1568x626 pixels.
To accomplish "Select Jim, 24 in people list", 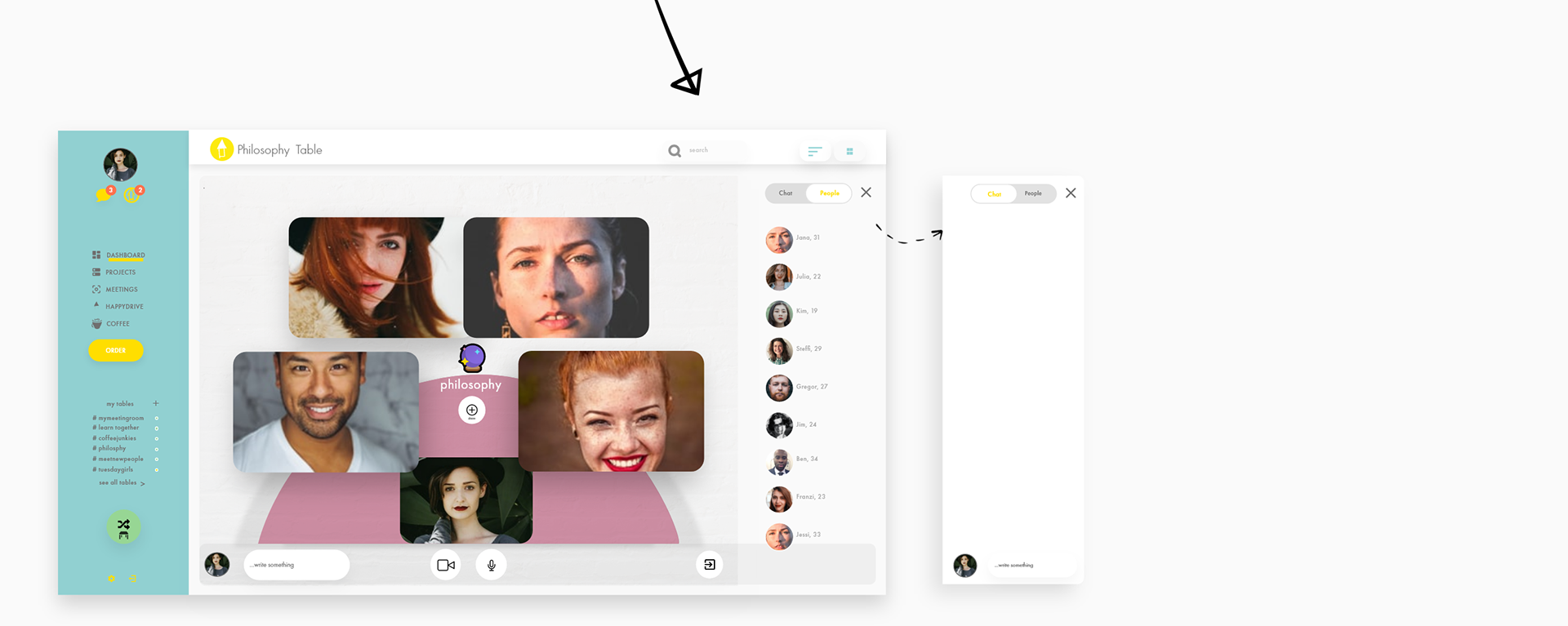I will 791,425.
